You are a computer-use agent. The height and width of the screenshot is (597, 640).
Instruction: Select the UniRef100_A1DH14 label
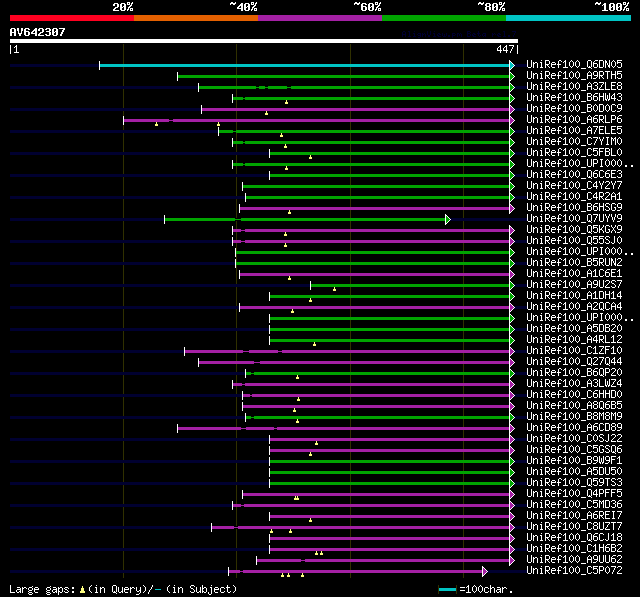pos(574,295)
